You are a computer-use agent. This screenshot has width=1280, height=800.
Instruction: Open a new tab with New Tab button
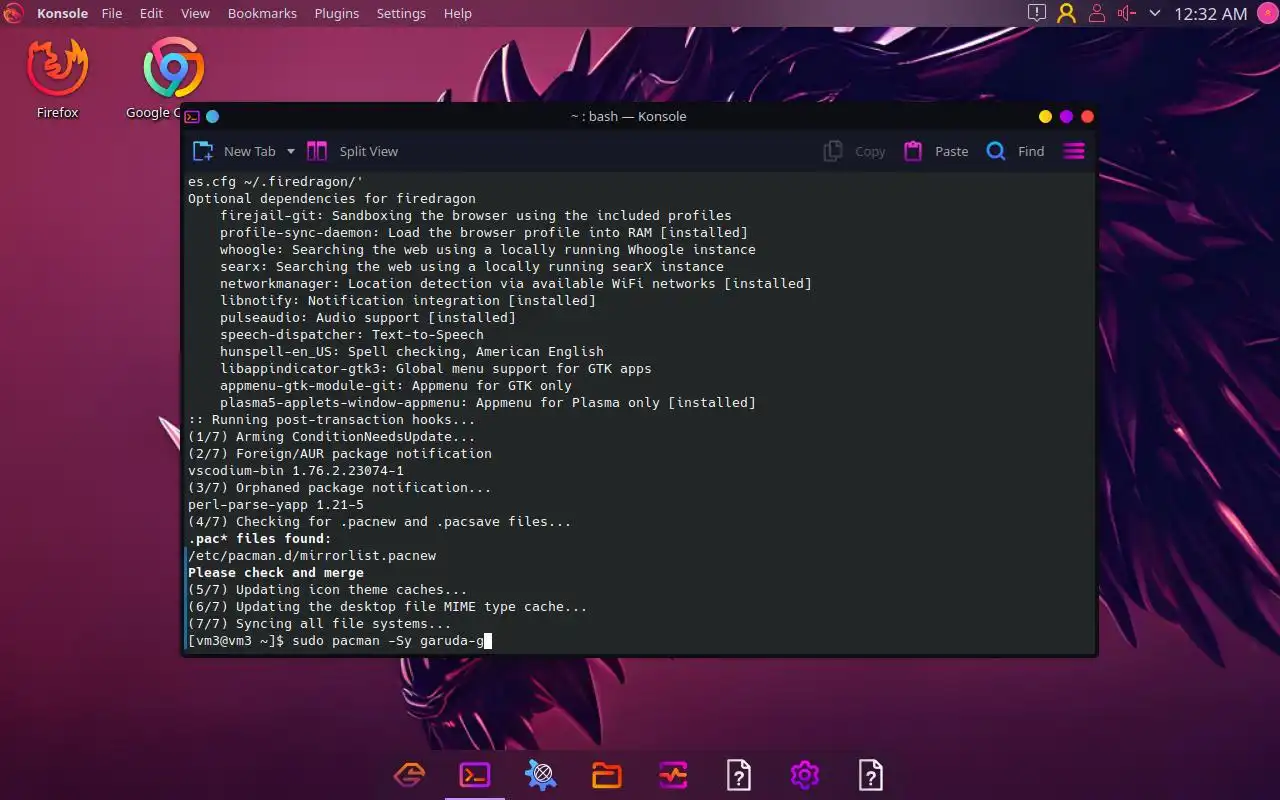[x=233, y=151]
